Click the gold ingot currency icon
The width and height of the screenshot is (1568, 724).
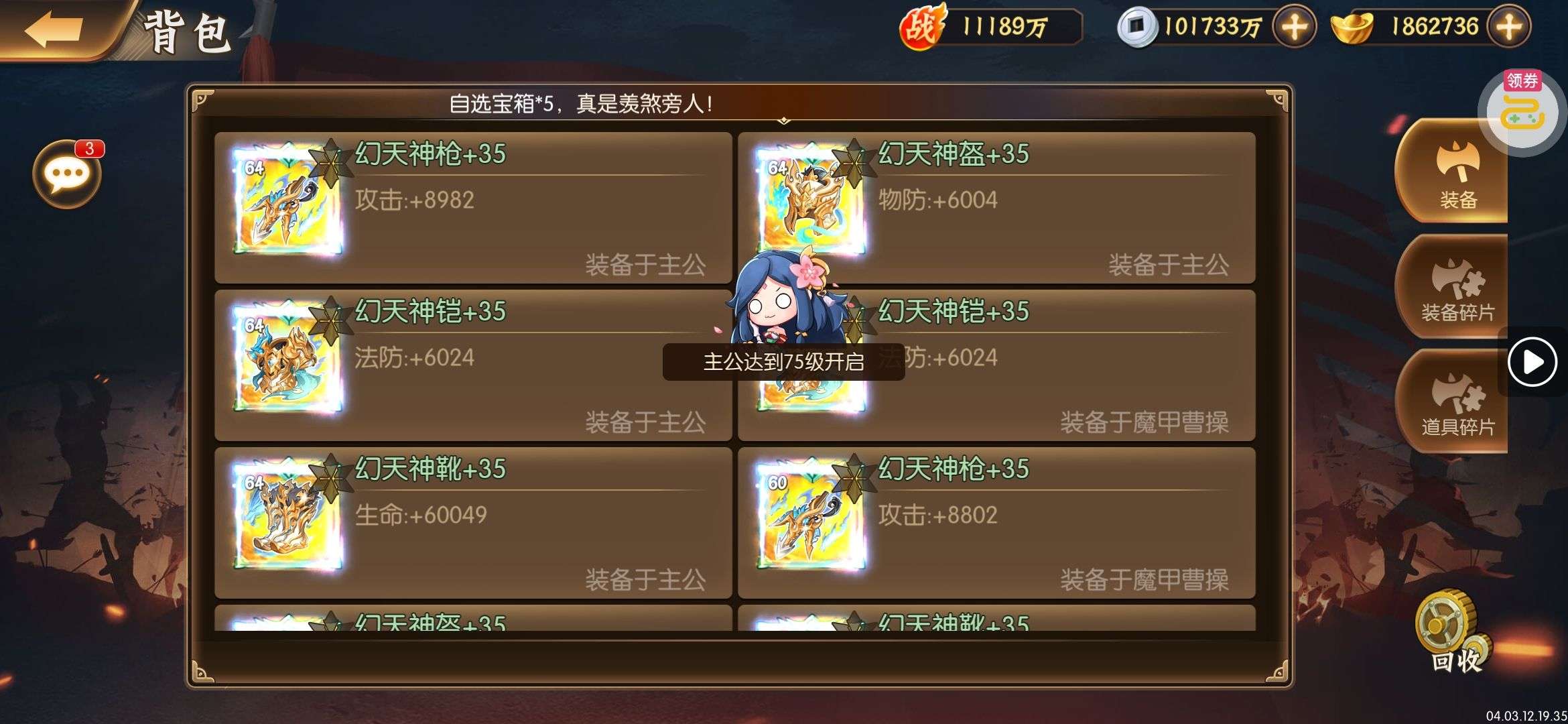[1352, 27]
